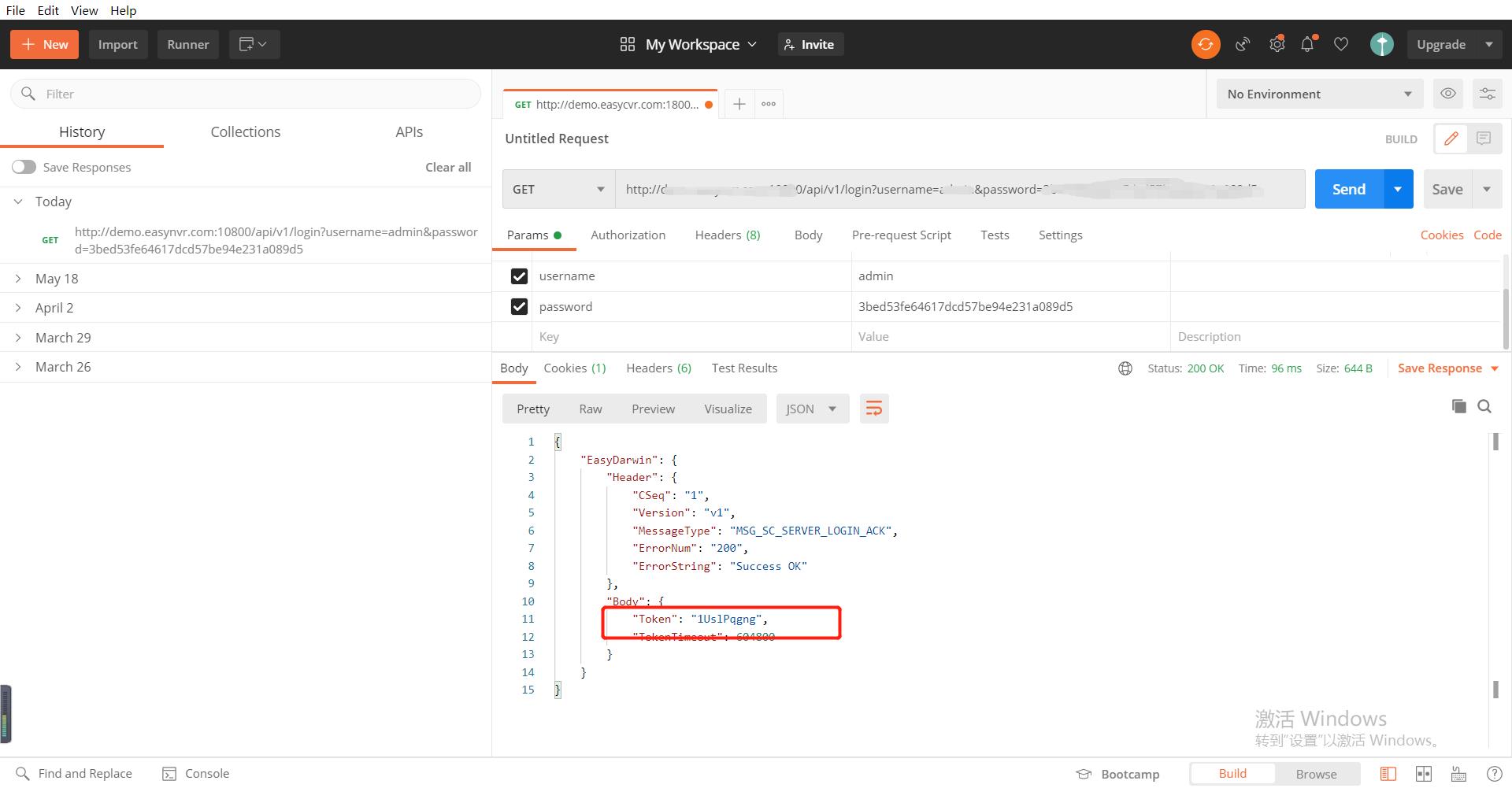Copy response with the copy icon
The width and height of the screenshot is (1512, 788).
pyautogui.click(x=1459, y=406)
